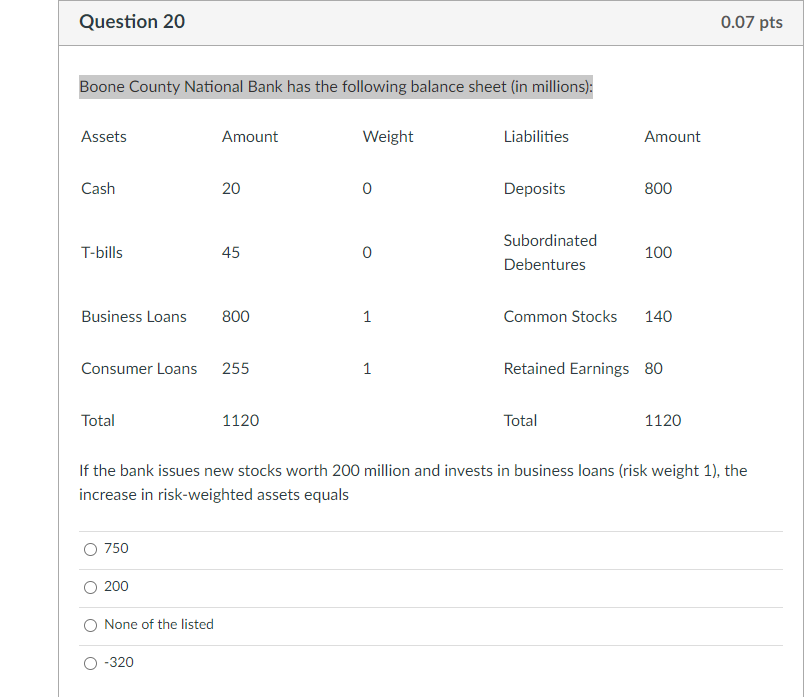The width and height of the screenshot is (811, 697).
Task: Select the -320 radio button
Action: click(91, 663)
